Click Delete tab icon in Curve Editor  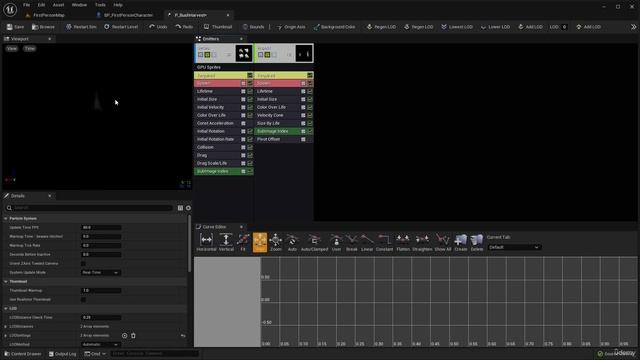pos(477,242)
